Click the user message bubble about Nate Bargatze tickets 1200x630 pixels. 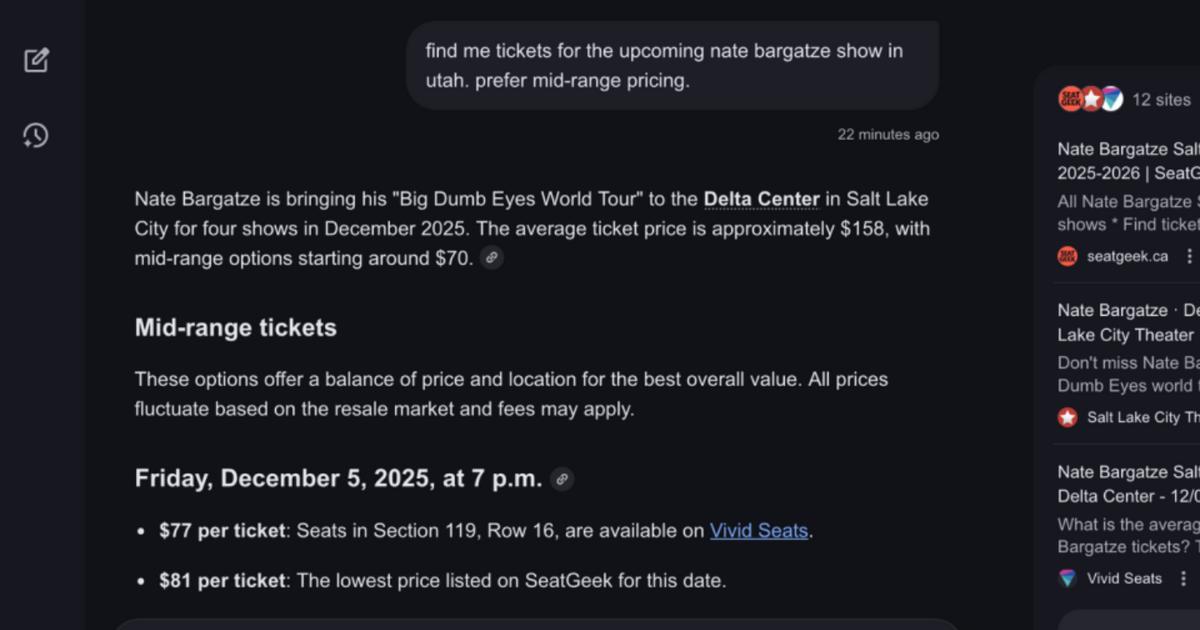[672, 66]
